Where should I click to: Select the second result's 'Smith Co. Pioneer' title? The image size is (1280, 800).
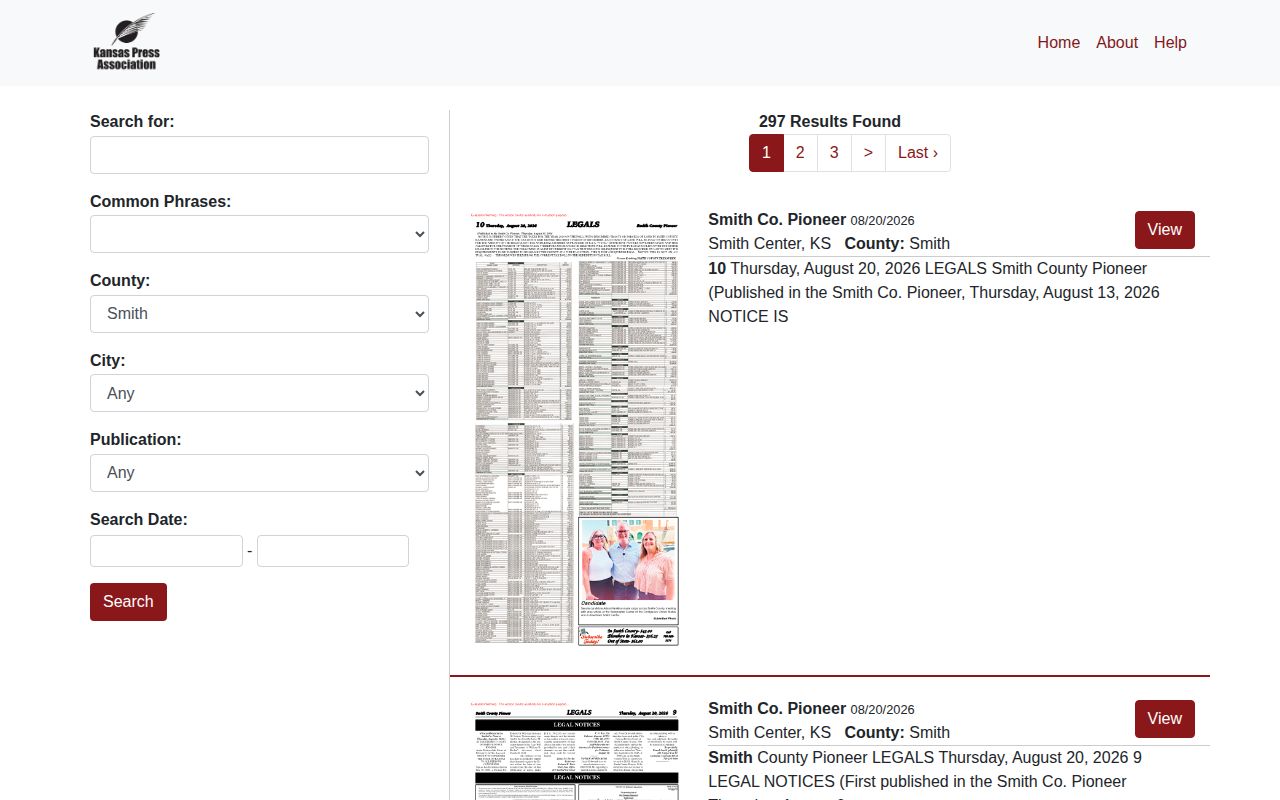777,708
